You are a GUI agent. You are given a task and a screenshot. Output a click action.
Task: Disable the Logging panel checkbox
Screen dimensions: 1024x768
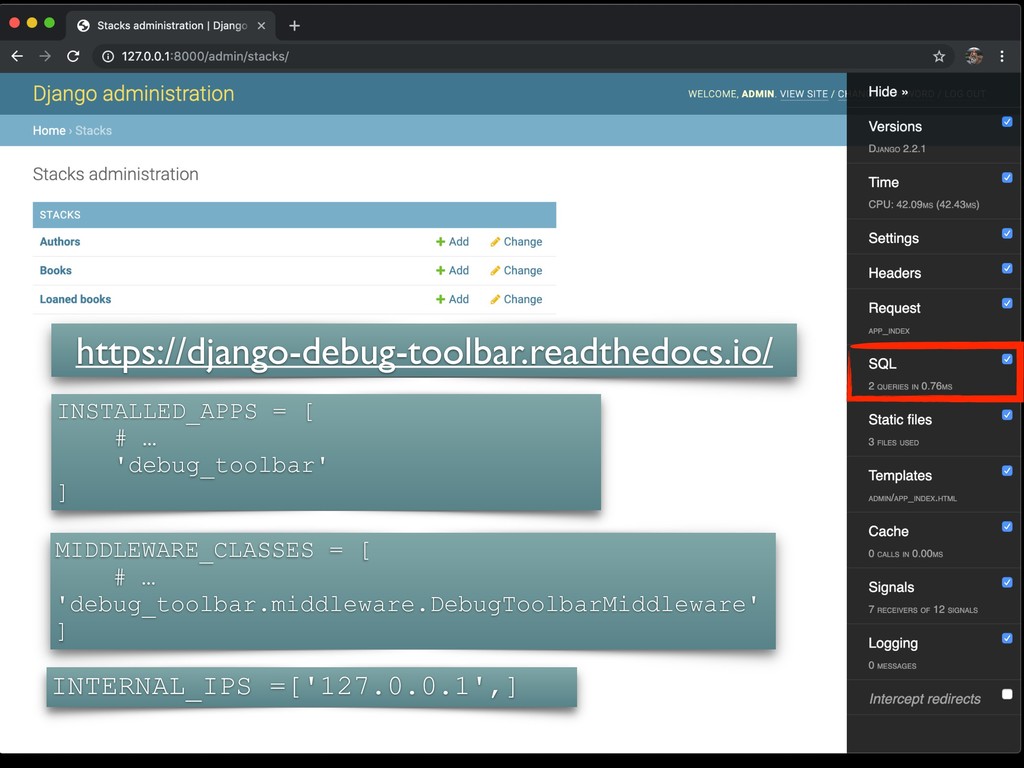click(x=1007, y=638)
